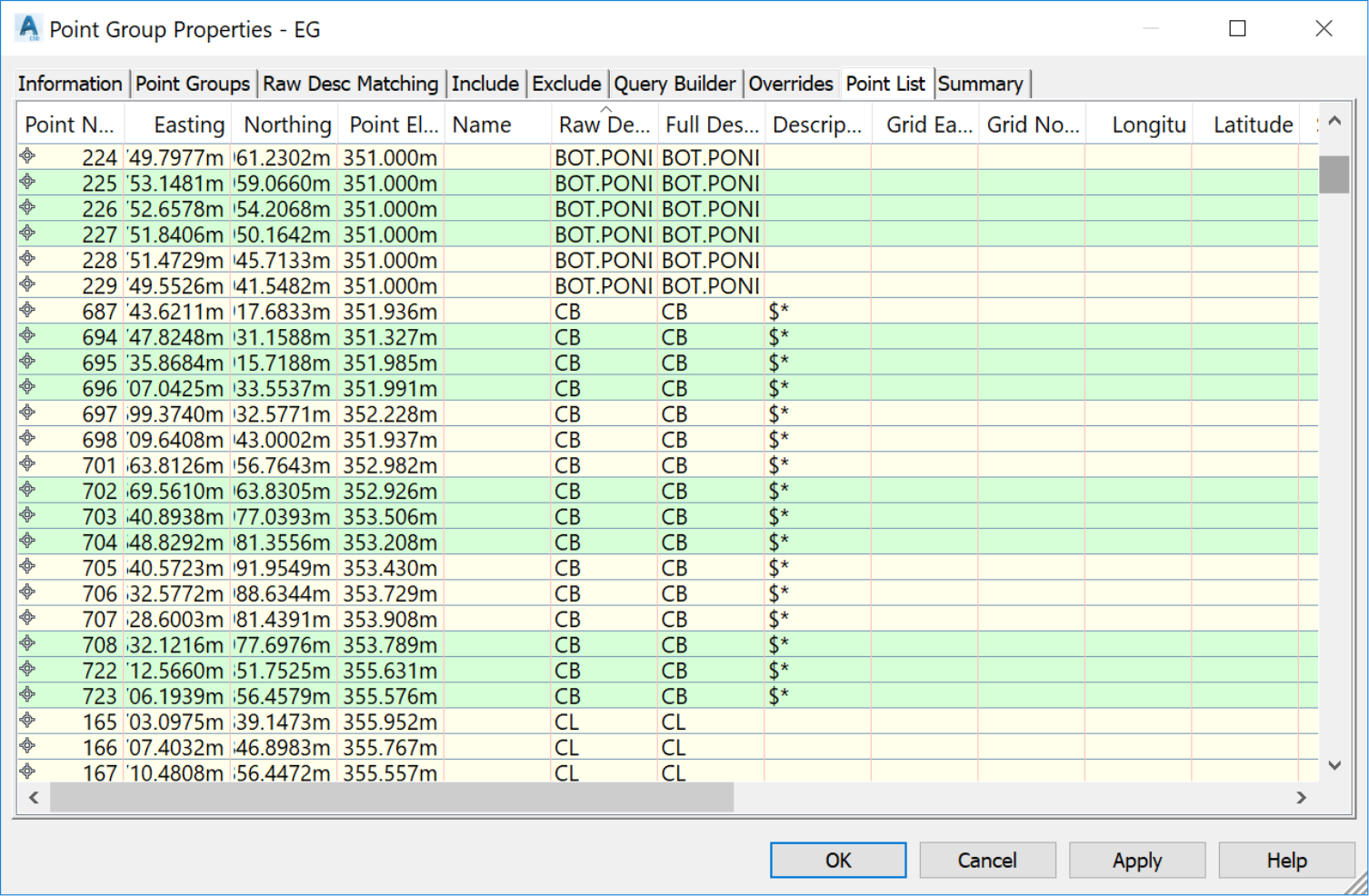Switch to the Query Builder tab
Viewport: 1369px width, 896px height.
pyautogui.click(x=675, y=84)
